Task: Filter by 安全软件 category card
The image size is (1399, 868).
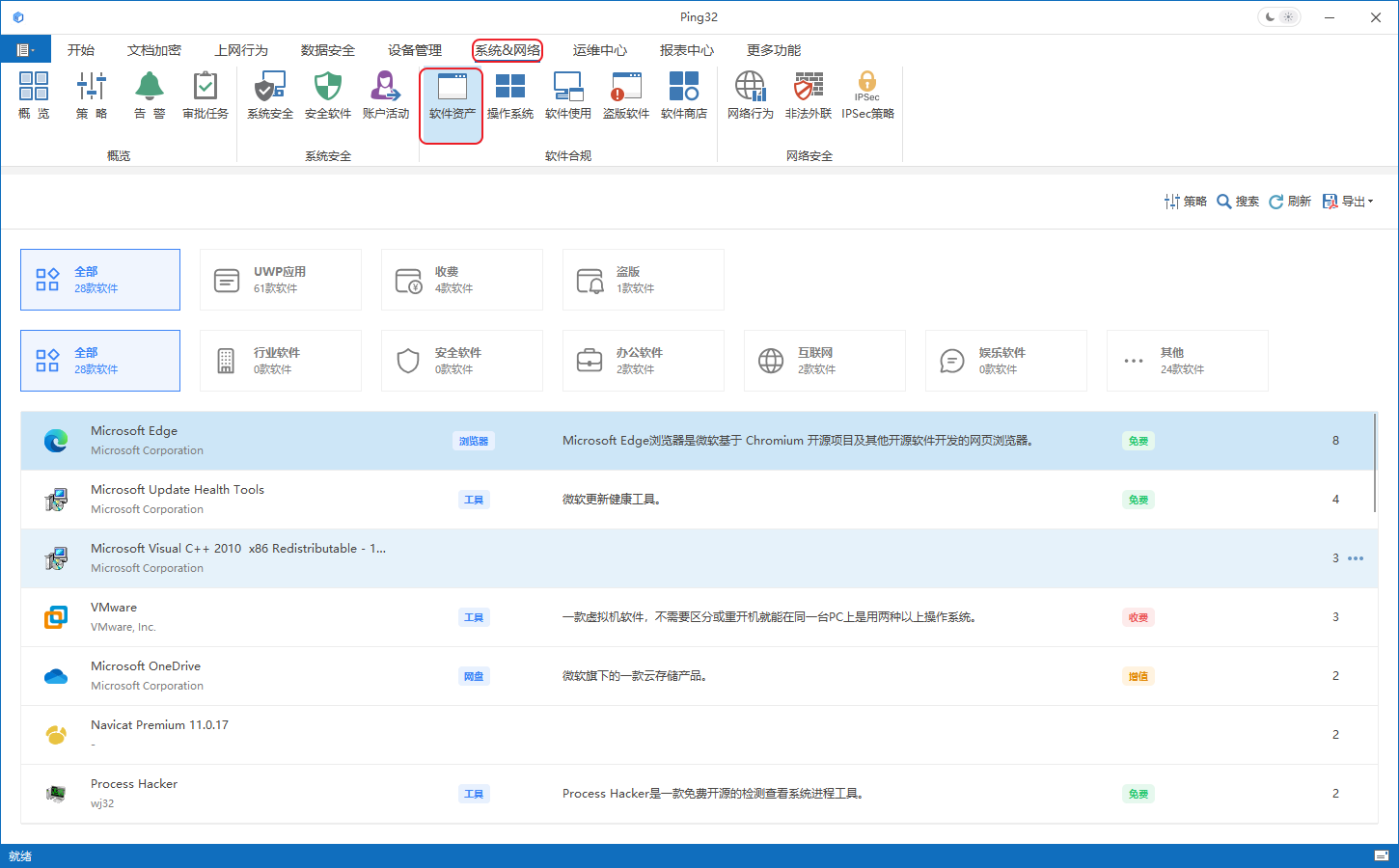Action: click(x=462, y=361)
